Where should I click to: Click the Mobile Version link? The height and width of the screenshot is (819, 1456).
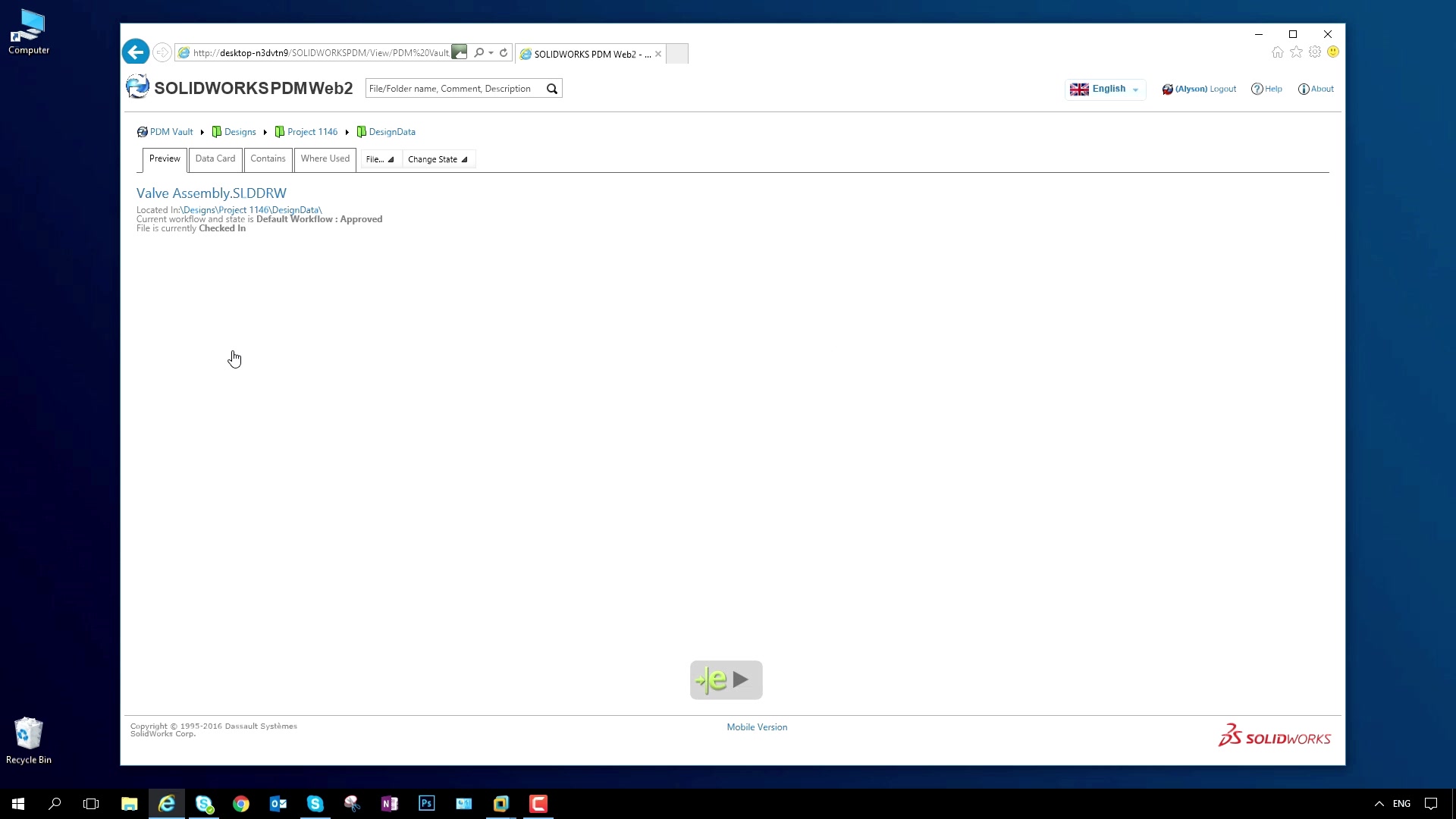(x=757, y=727)
